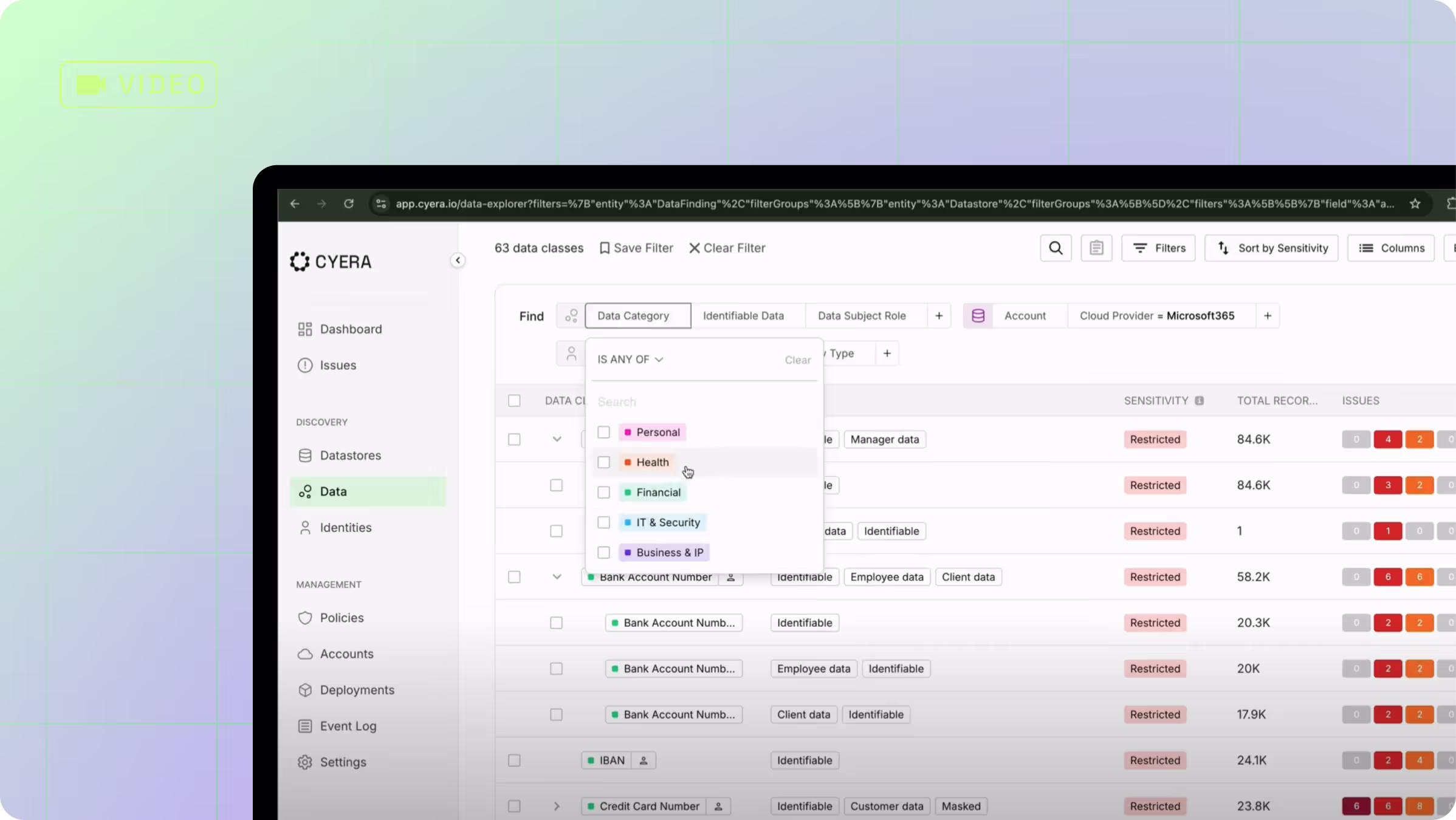Click the clipboard report icon
The width and height of the screenshot is (1456, 820).
click(x=1096, y=248)
